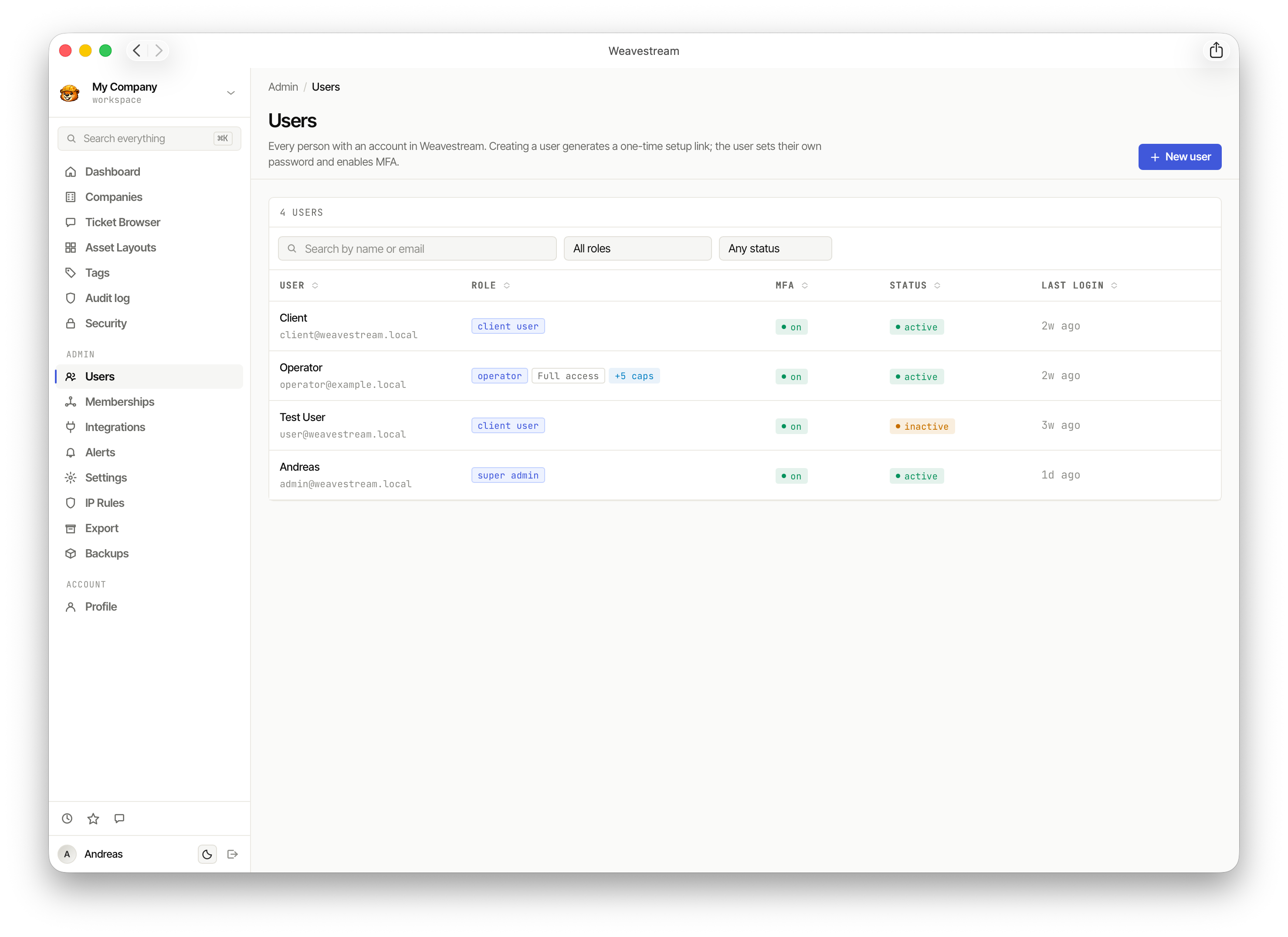
Task: Toggle dark mode with the moon button
Action: tap(207, 854)
